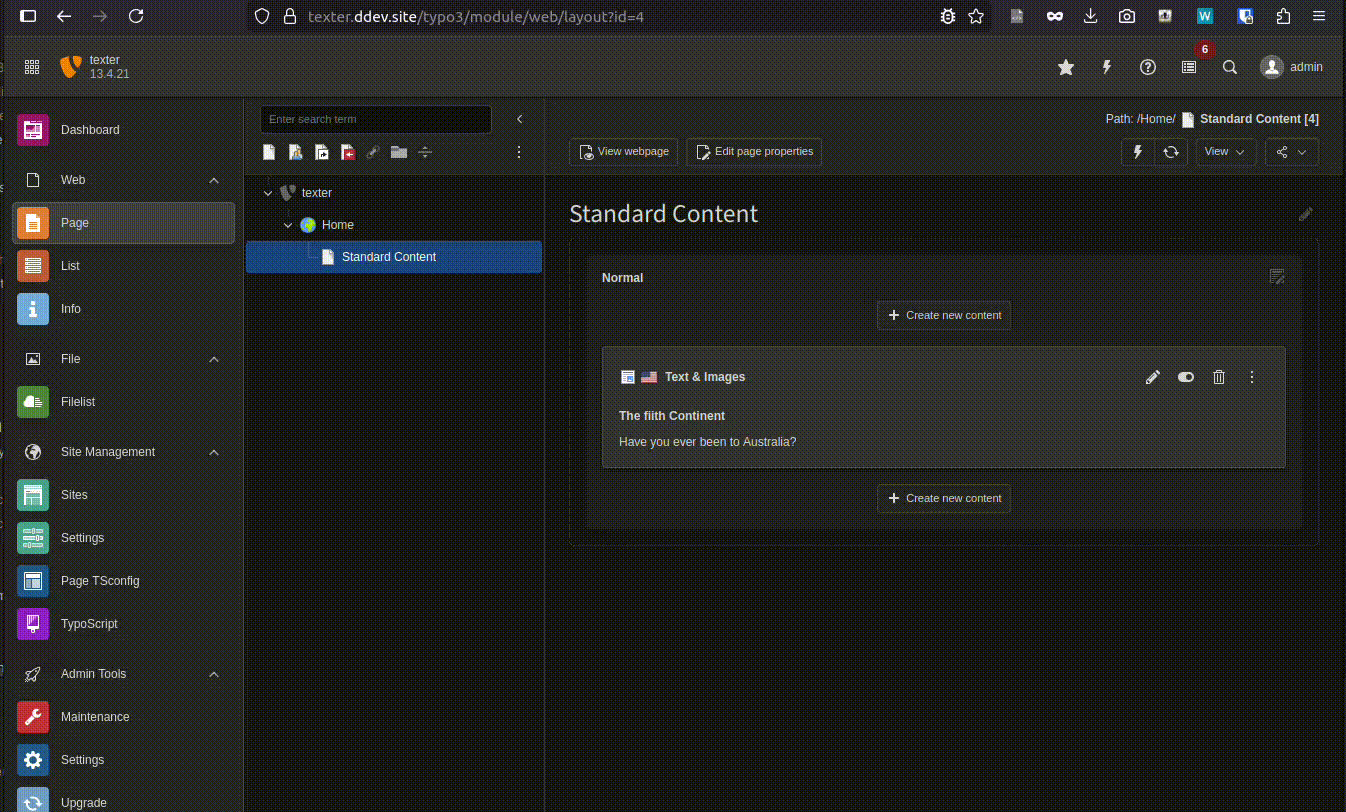1346x812 pixels.
Task: Open the List module
Action: click(x=70, y=266)
